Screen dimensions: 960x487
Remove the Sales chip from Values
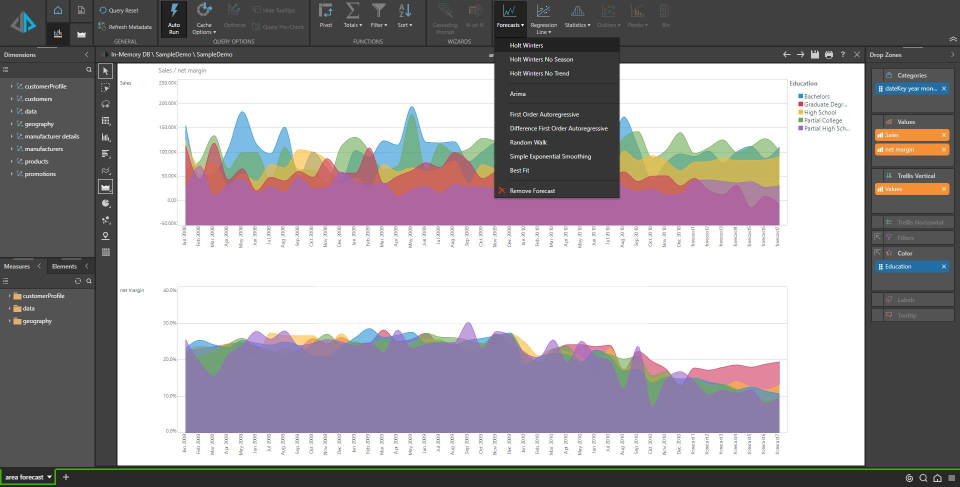(943, 133)
